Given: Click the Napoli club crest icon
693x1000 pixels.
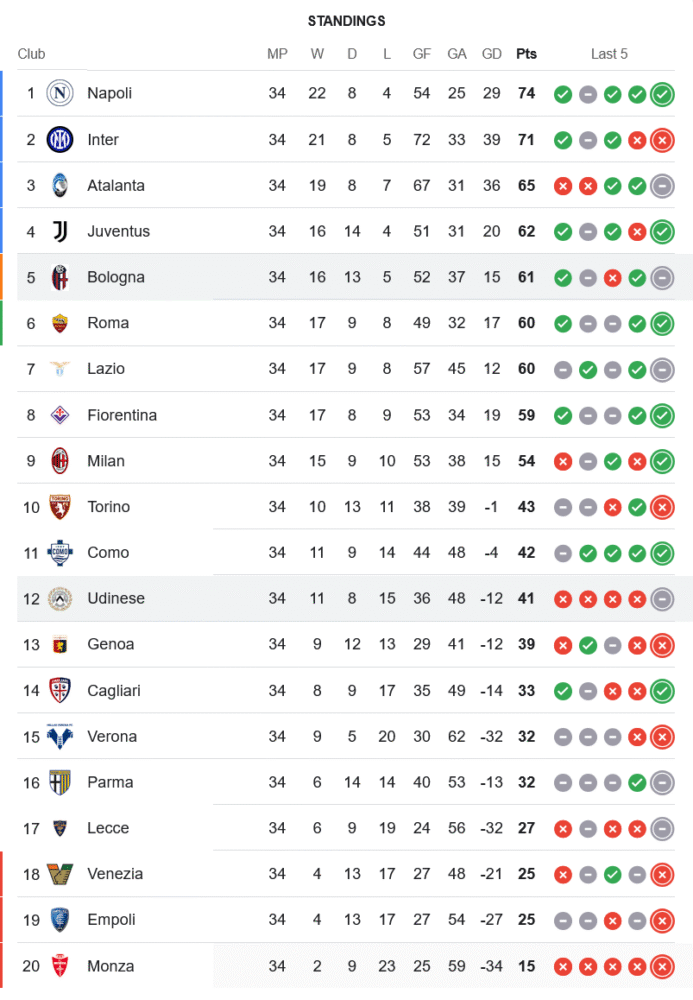Looking at the screenshot, I should click(61, 94).
